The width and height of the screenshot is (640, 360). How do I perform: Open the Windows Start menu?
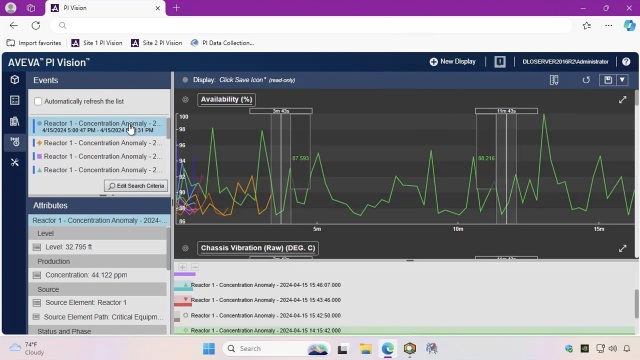[209, 349]
